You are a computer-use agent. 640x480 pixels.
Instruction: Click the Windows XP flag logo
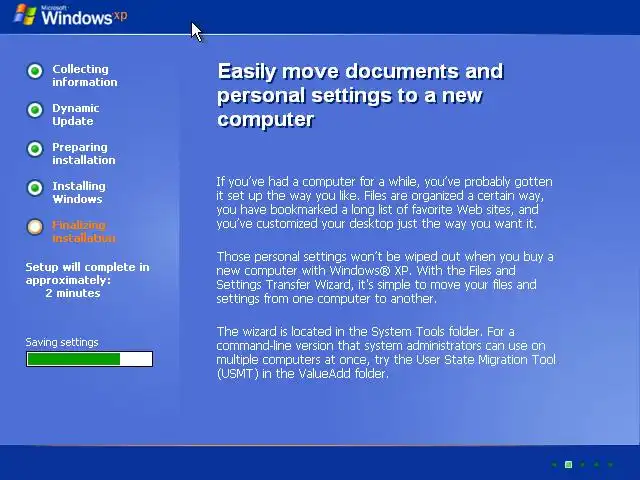tap(25, 15)
